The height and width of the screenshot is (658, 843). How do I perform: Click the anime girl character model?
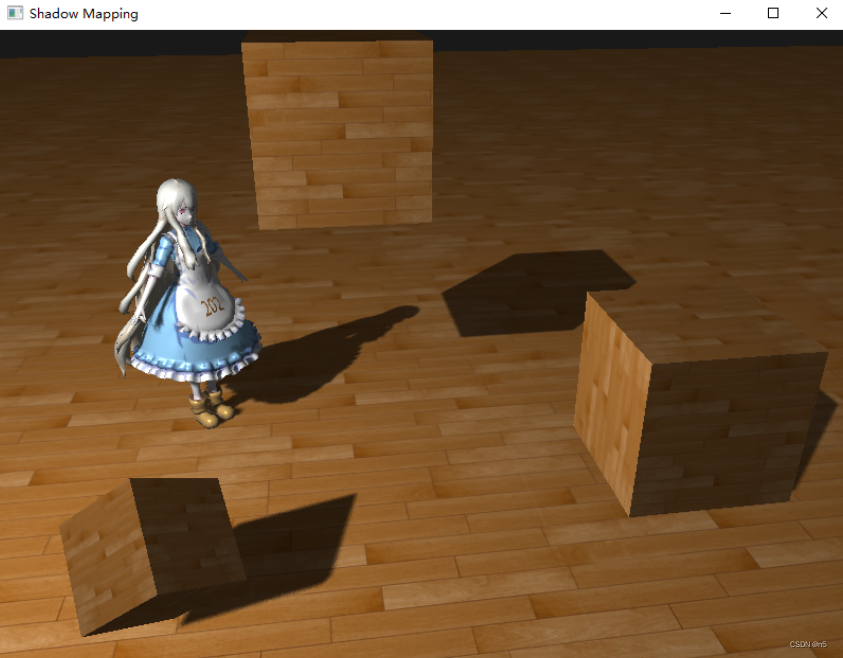pos(188,304)
